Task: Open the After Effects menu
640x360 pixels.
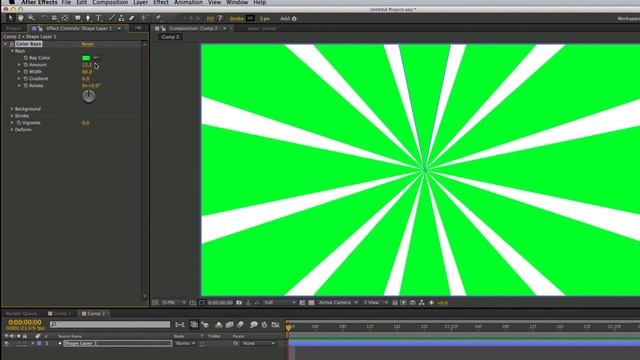Action: point(39,2)
